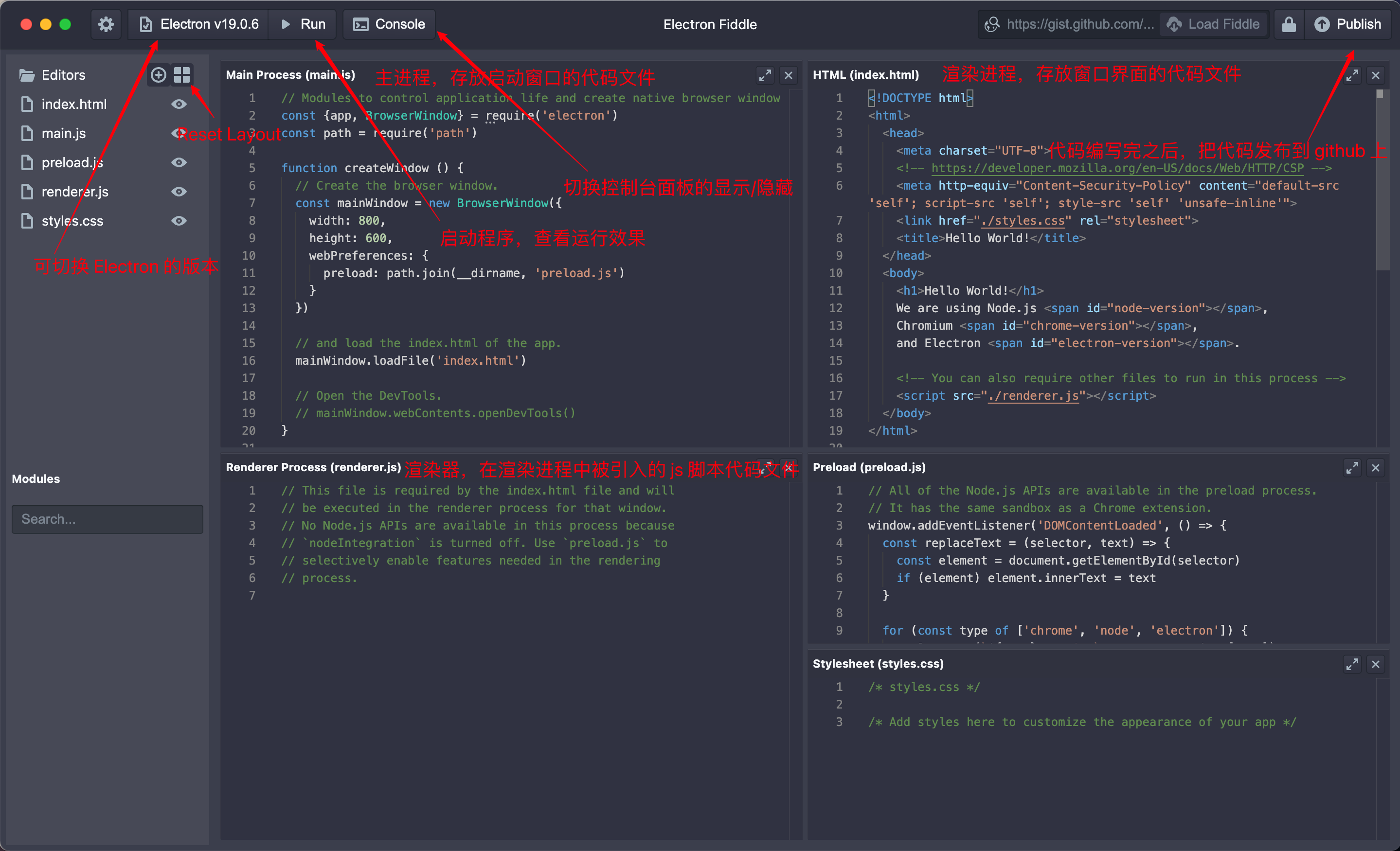
Task: Open the Electron v19.0.6 version chooser
Action: coord(198,24)
